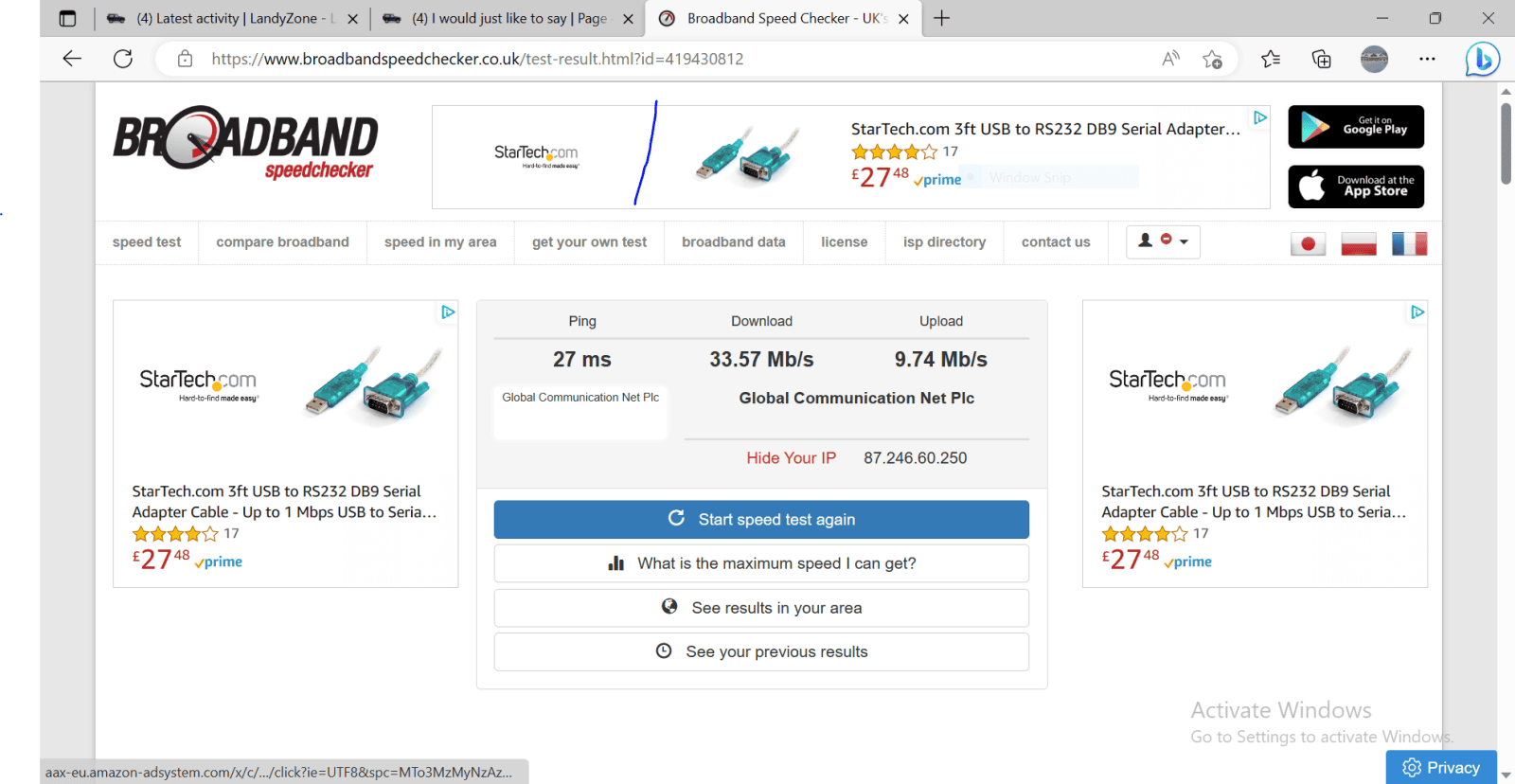Open left StarTech serial adapter ad image
Viewport: 1515px width, 784px height.
tap(374, 383)
